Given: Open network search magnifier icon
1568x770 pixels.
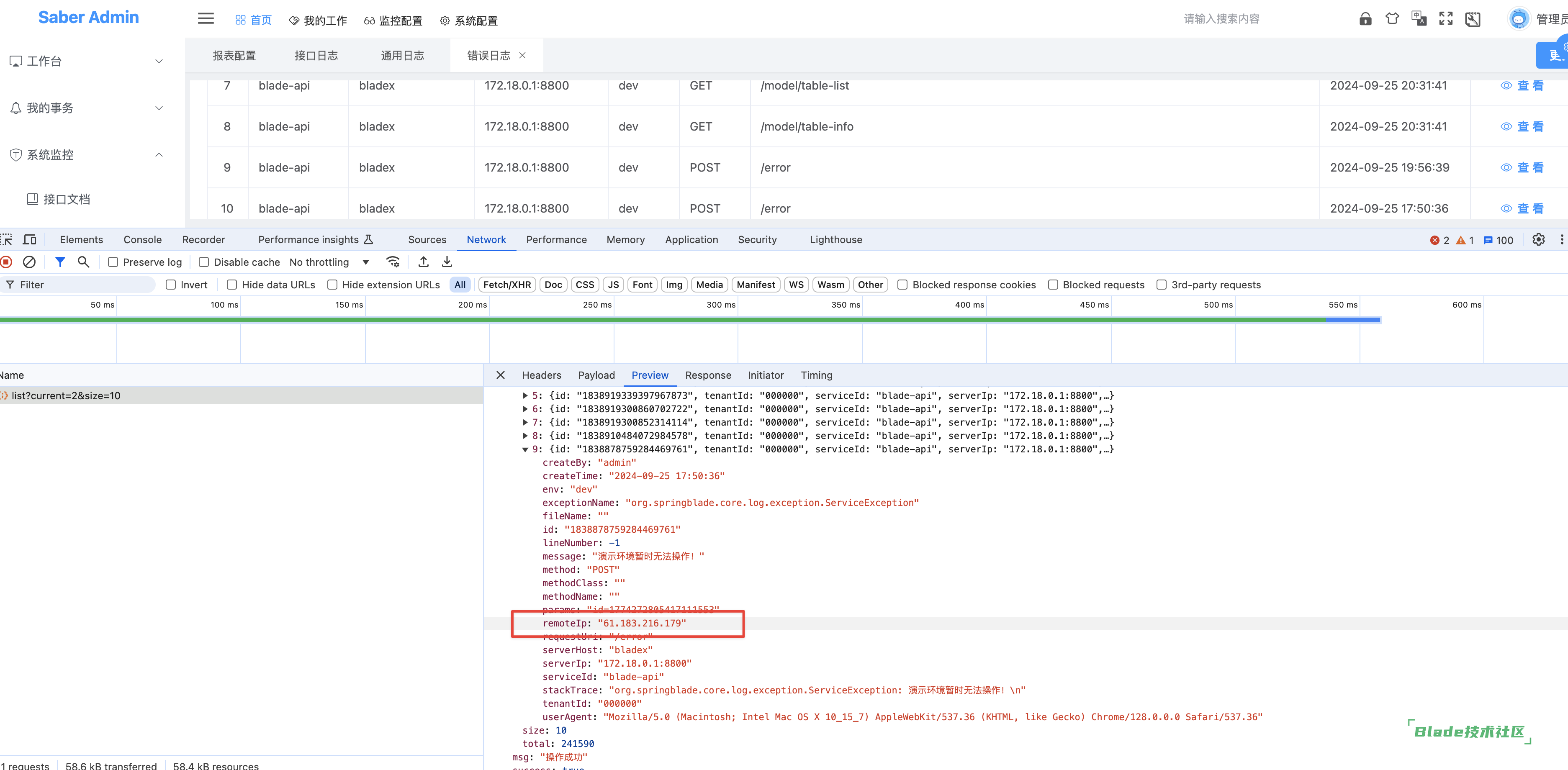Looking at the screenshot, I should [83, 262].
